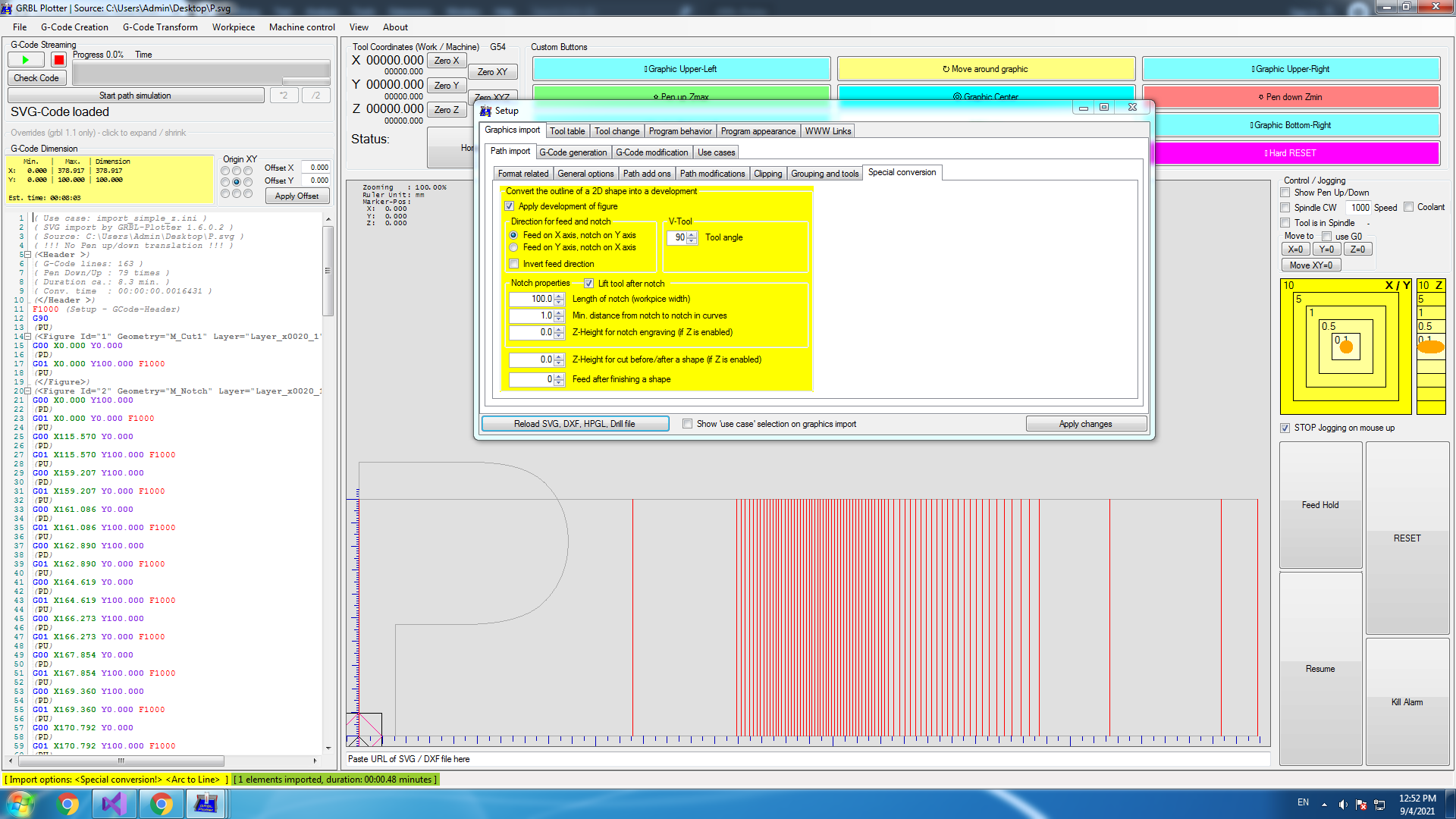Click the 0.1 center of the X/Y jog pad
Screen dimensions: 1456x819
click(x=1345, y=347)
